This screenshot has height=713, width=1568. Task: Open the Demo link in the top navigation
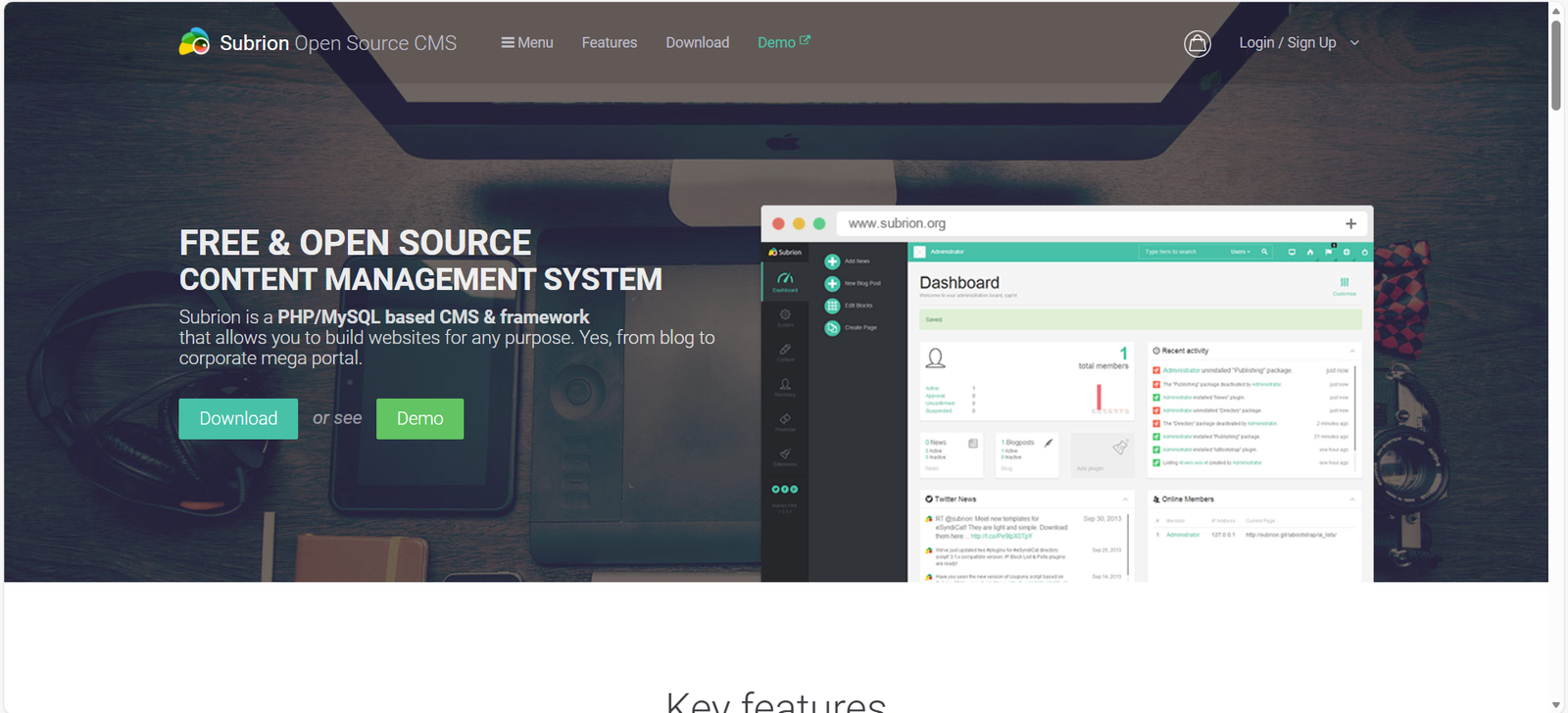pos(784,43)
